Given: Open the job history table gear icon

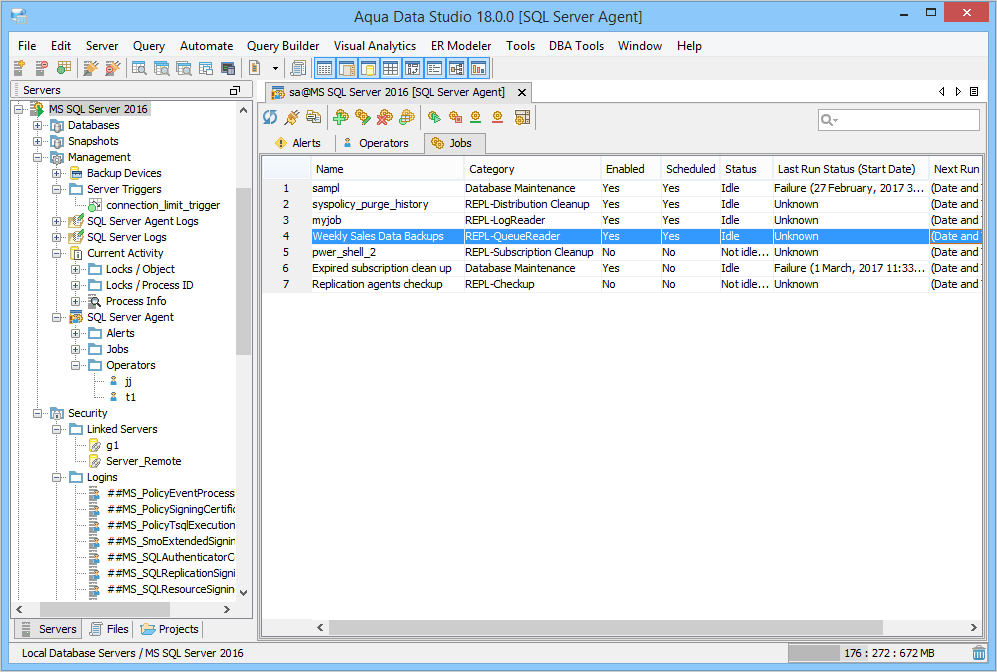Looking at the screenshot, I should pos(522,117).
